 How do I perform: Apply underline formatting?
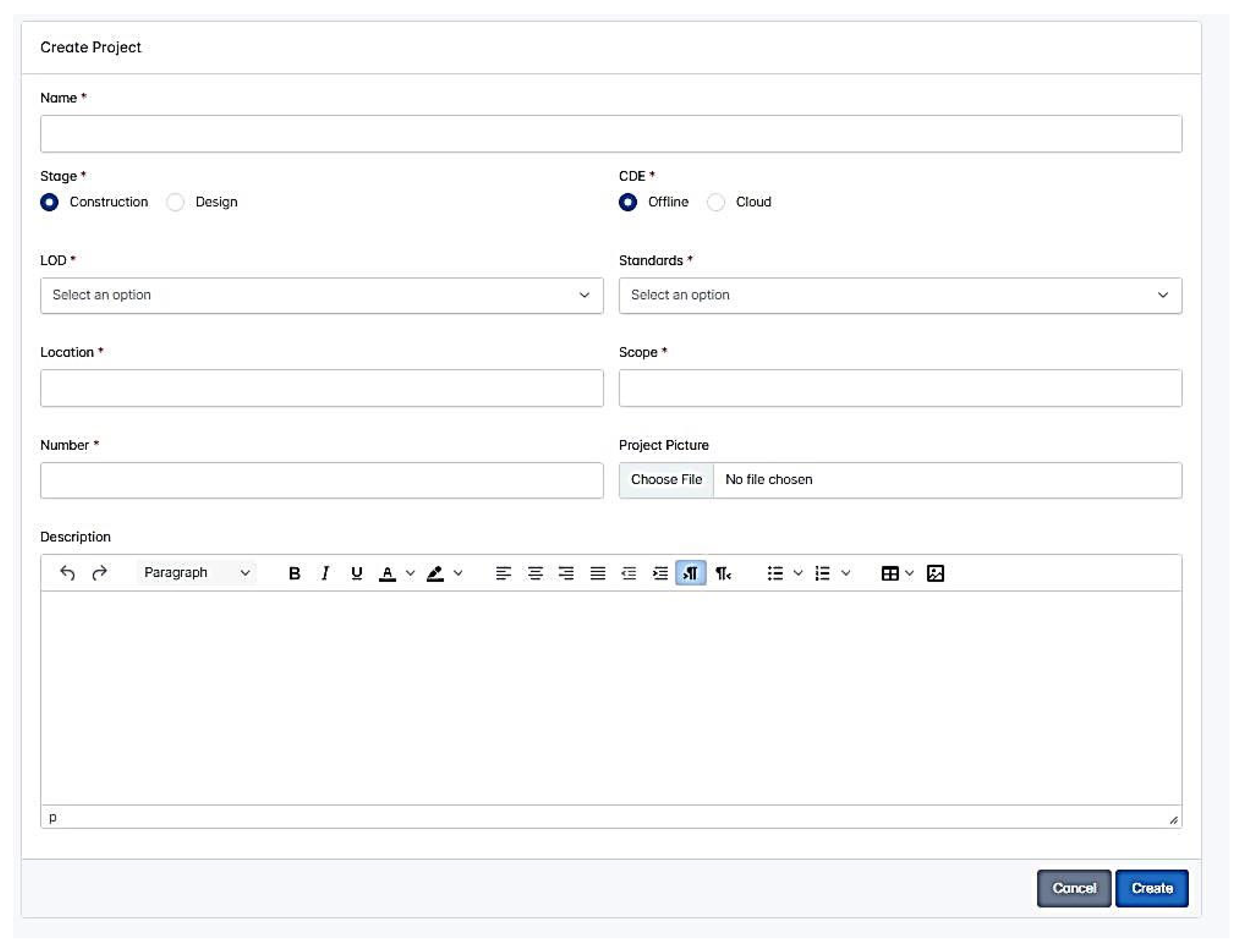[356, 574]
